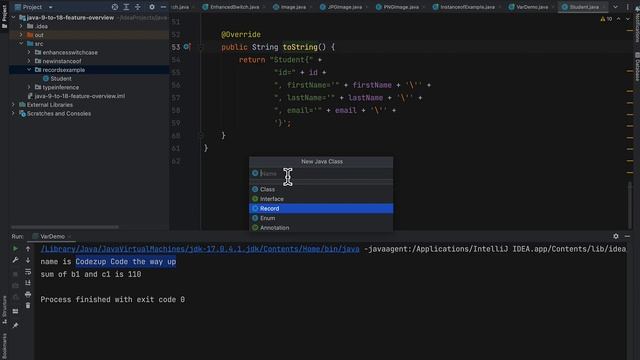Click the override gutter icon on line 53

point(187,47)
